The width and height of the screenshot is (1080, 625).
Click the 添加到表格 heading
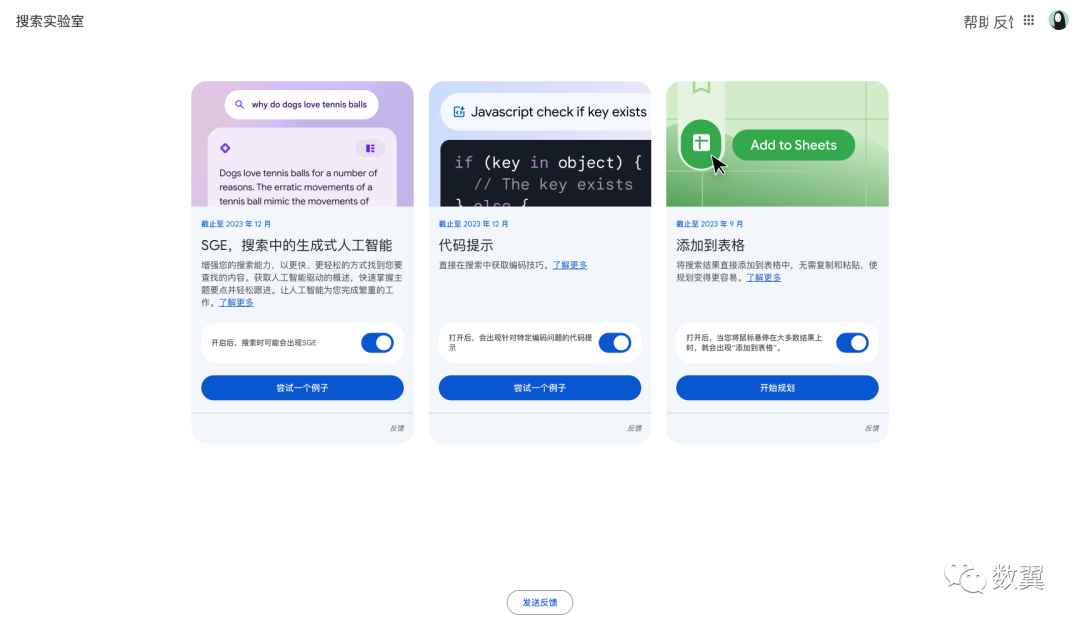pyautogui.click(x=710, y=245)
